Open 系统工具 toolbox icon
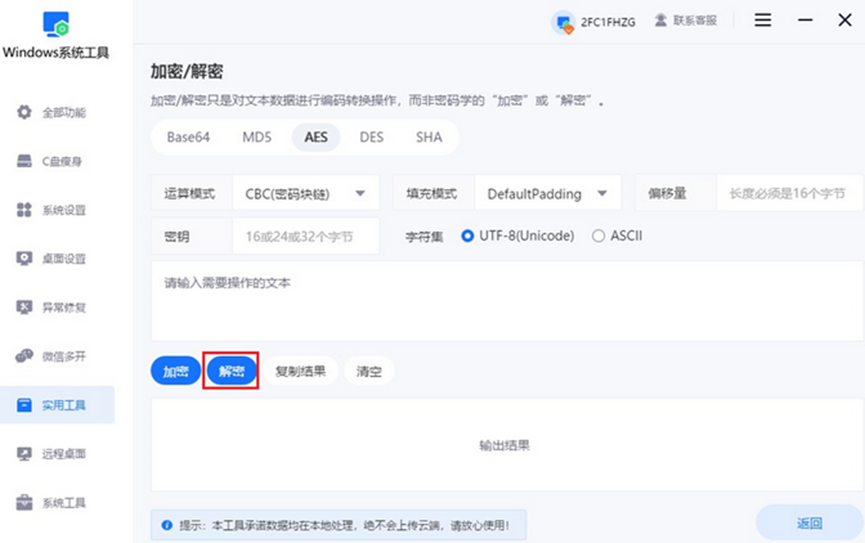The height and width of the screenshot is (543, 865). point(25,502)
